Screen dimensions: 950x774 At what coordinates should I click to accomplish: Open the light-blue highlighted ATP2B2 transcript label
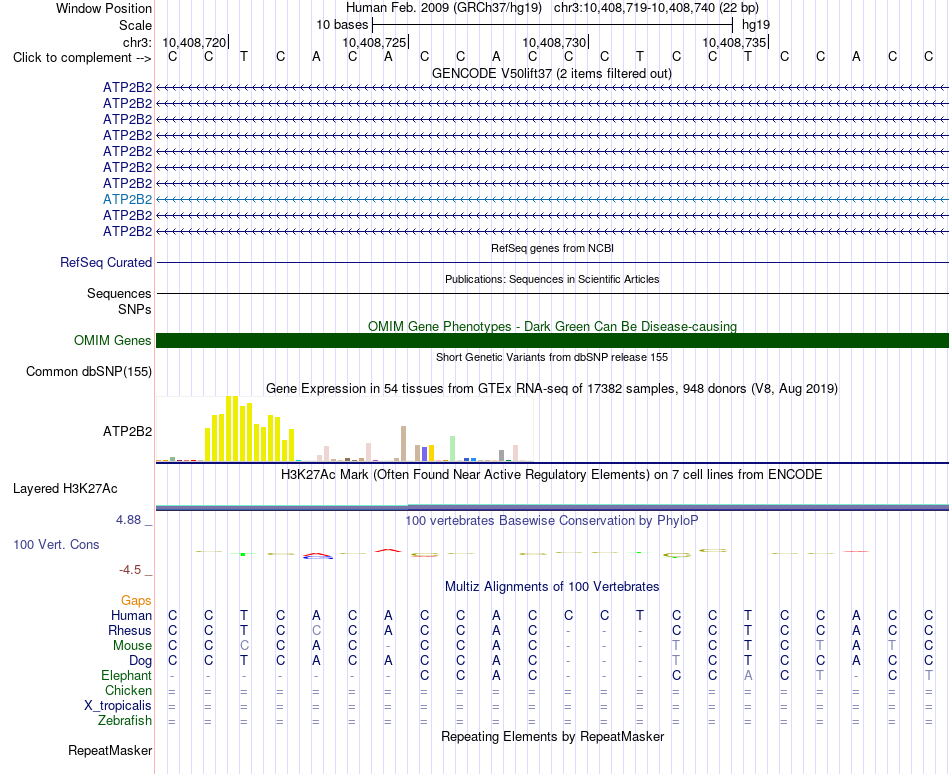[127, 199]
